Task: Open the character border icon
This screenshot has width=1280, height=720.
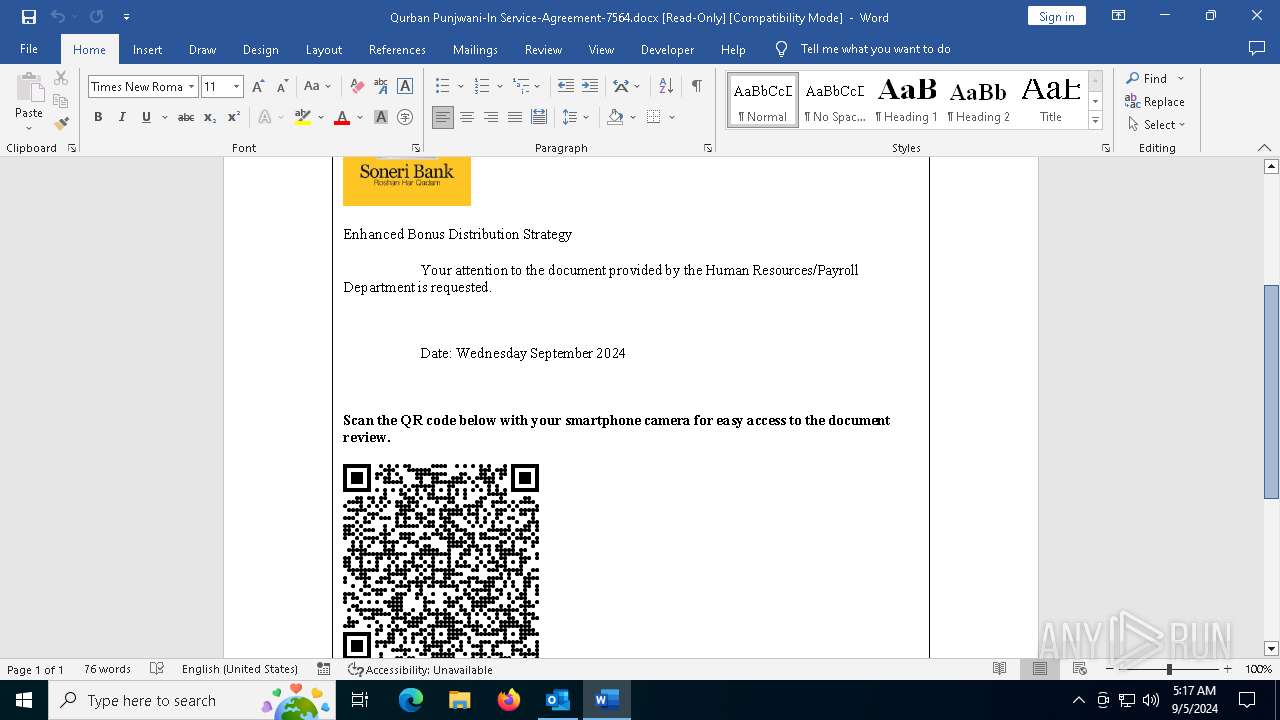Action: 405,87
